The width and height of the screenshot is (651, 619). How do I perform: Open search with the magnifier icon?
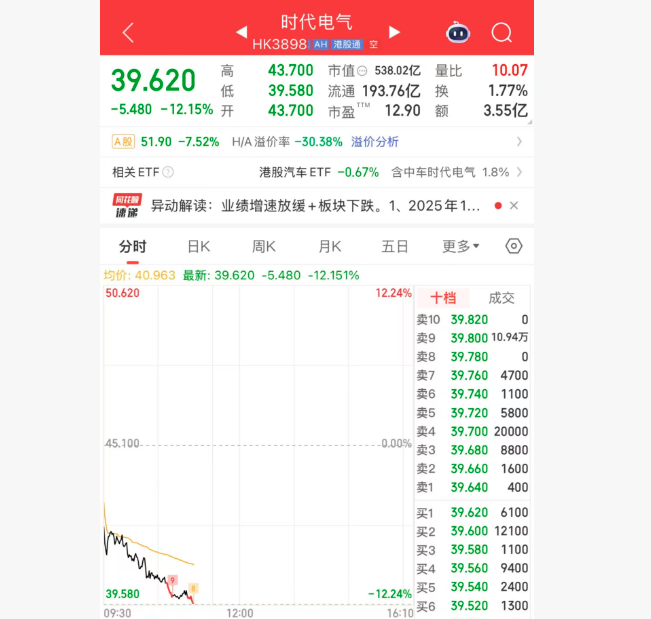click(x=502, y=32)
